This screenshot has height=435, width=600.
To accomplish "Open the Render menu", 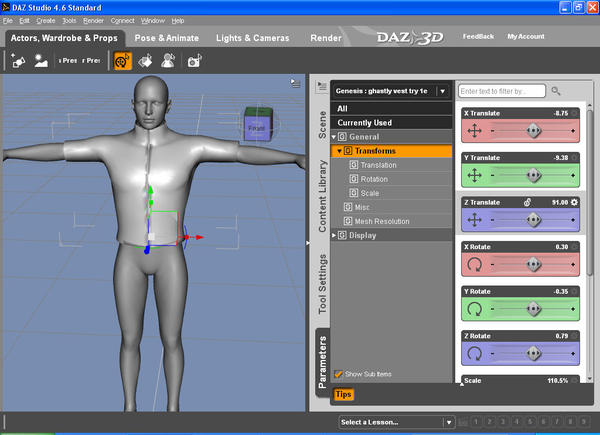I will pos(93,21).
